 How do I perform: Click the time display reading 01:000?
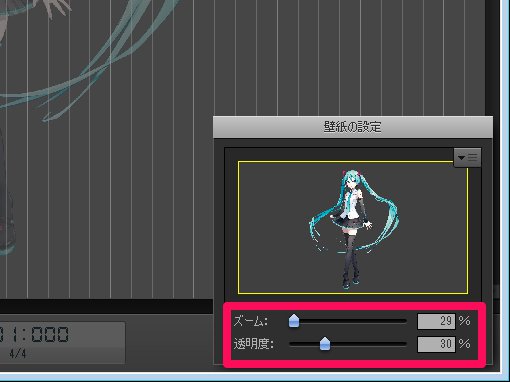(x=34, y=334)
